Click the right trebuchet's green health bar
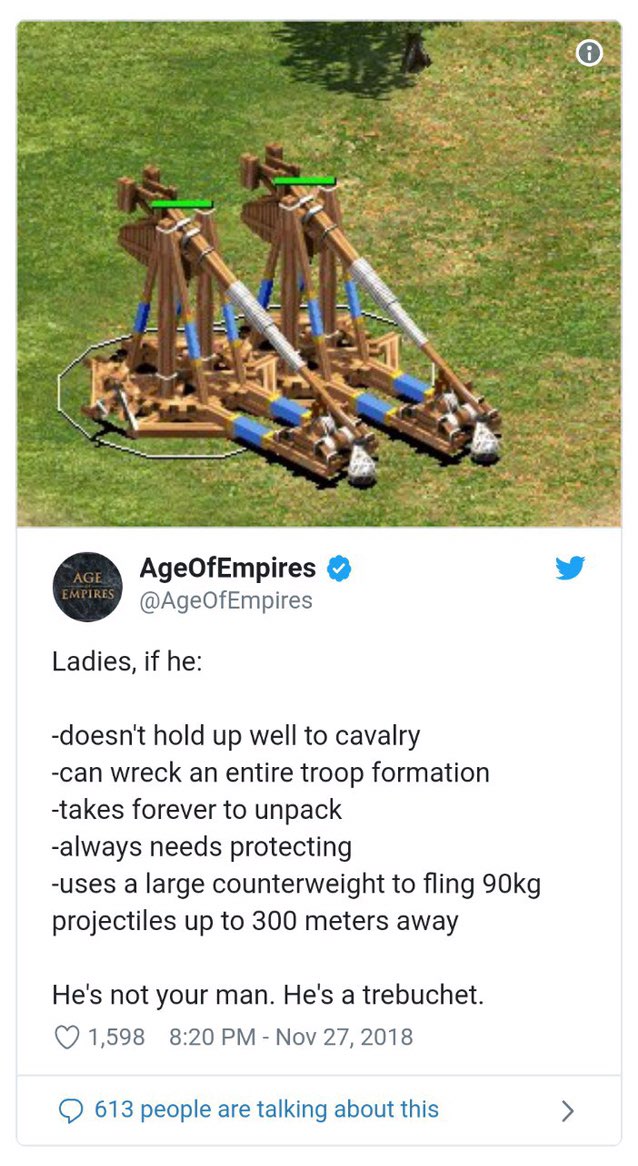 coord(304,181)
